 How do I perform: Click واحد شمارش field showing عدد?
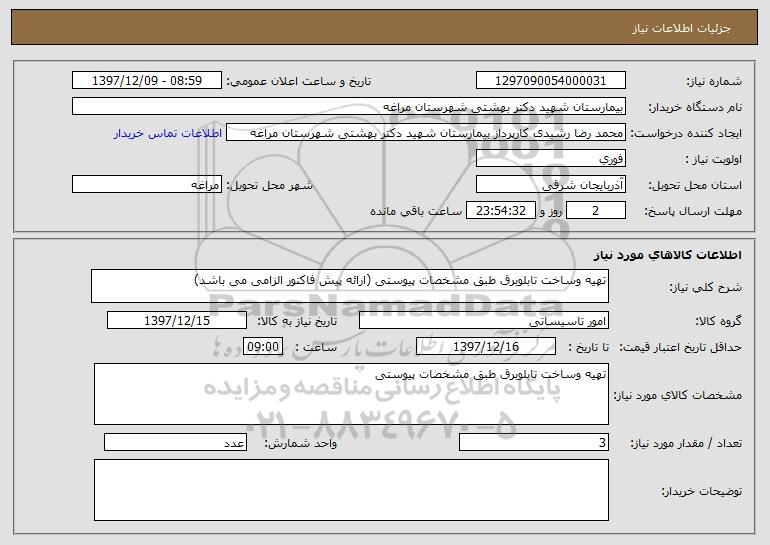coord(175,443)
